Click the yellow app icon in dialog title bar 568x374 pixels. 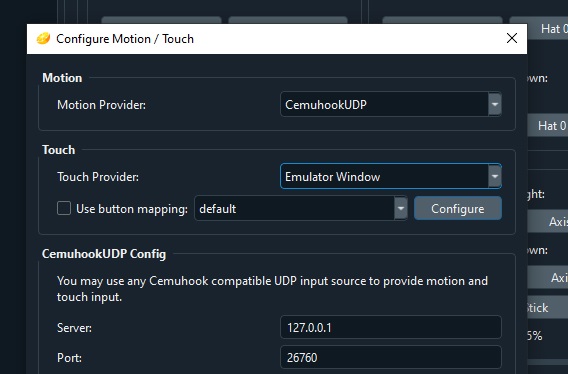click(43, 38)
